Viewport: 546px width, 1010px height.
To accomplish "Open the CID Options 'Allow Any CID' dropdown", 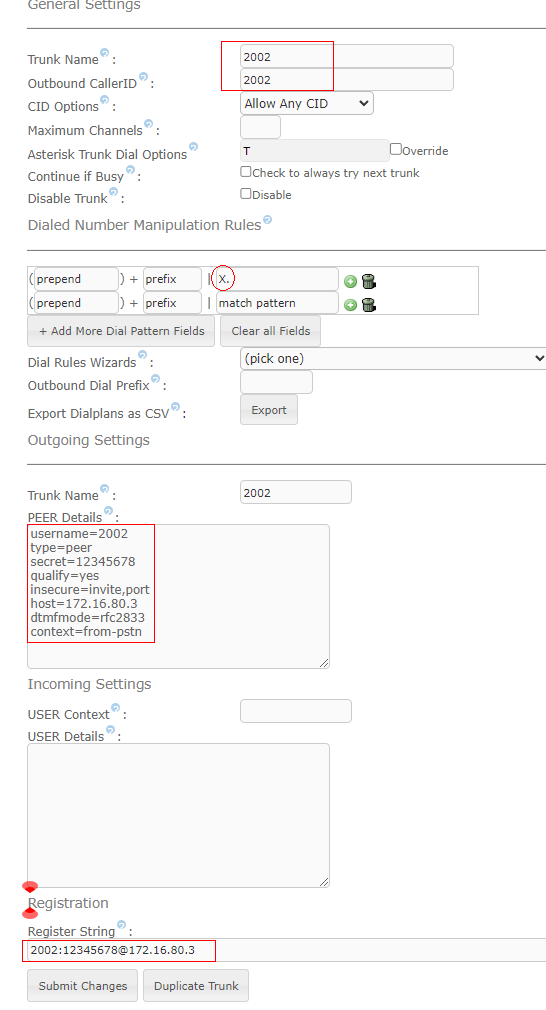I will point(306,103).
